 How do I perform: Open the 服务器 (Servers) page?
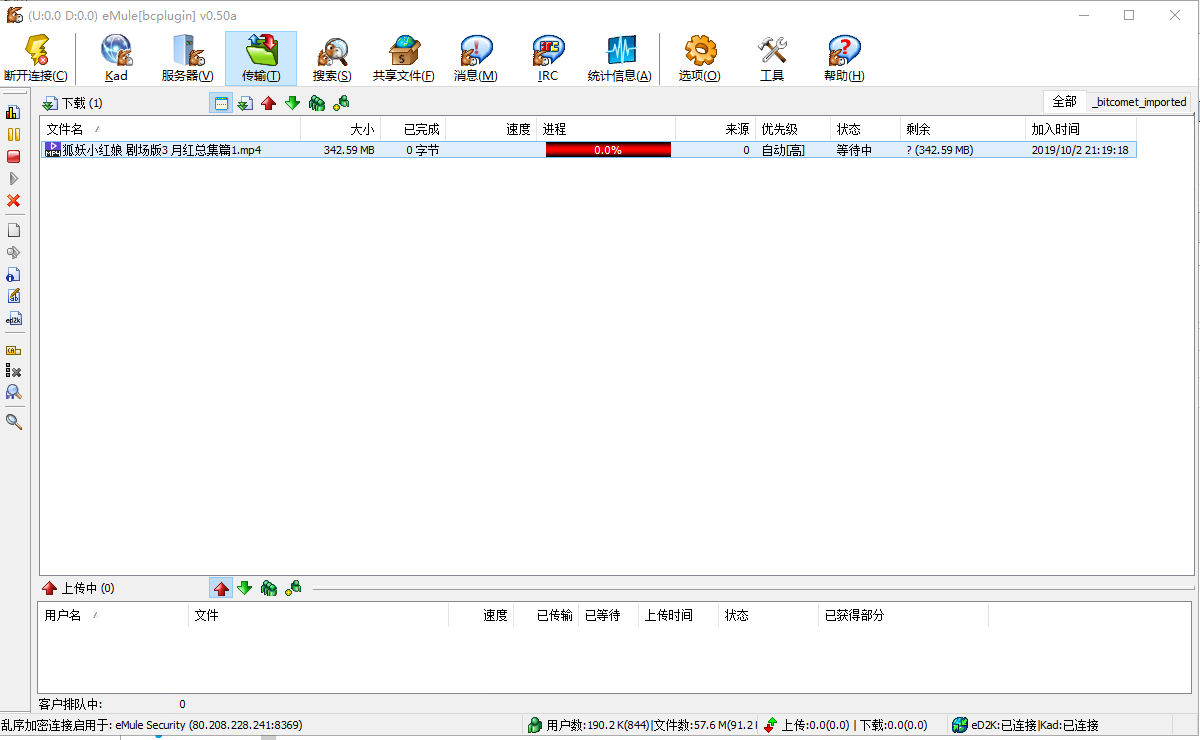pos(187,58)
